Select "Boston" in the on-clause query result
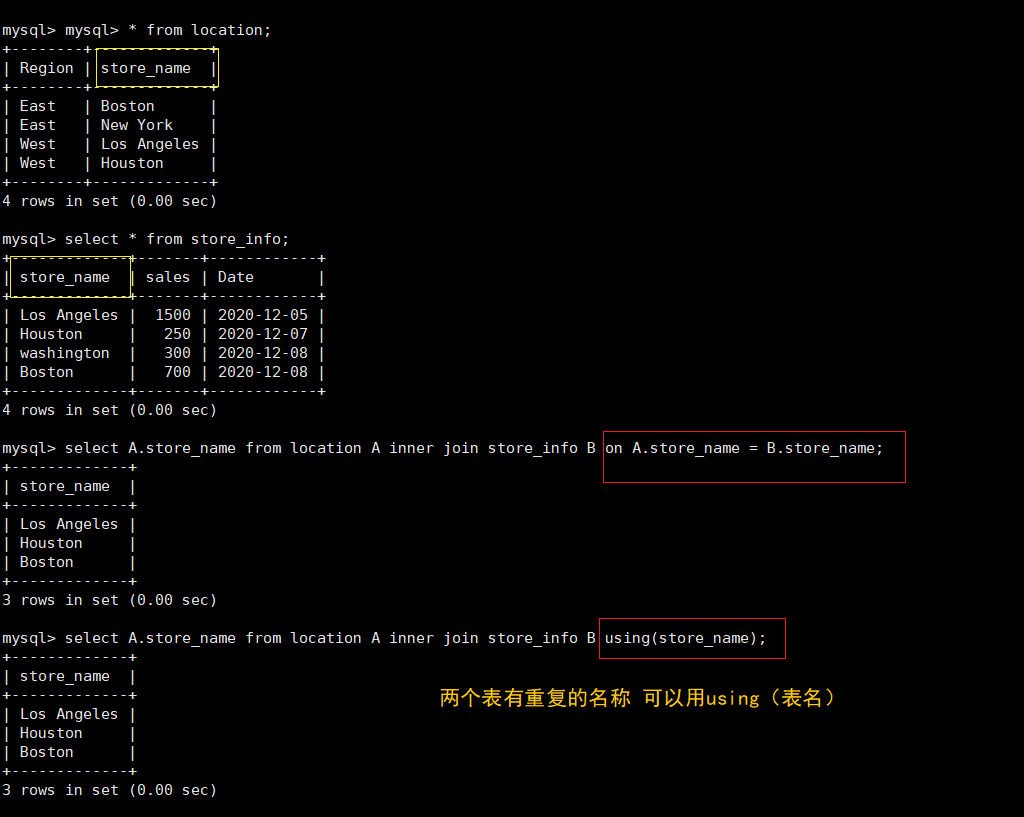 click(46, 562)
